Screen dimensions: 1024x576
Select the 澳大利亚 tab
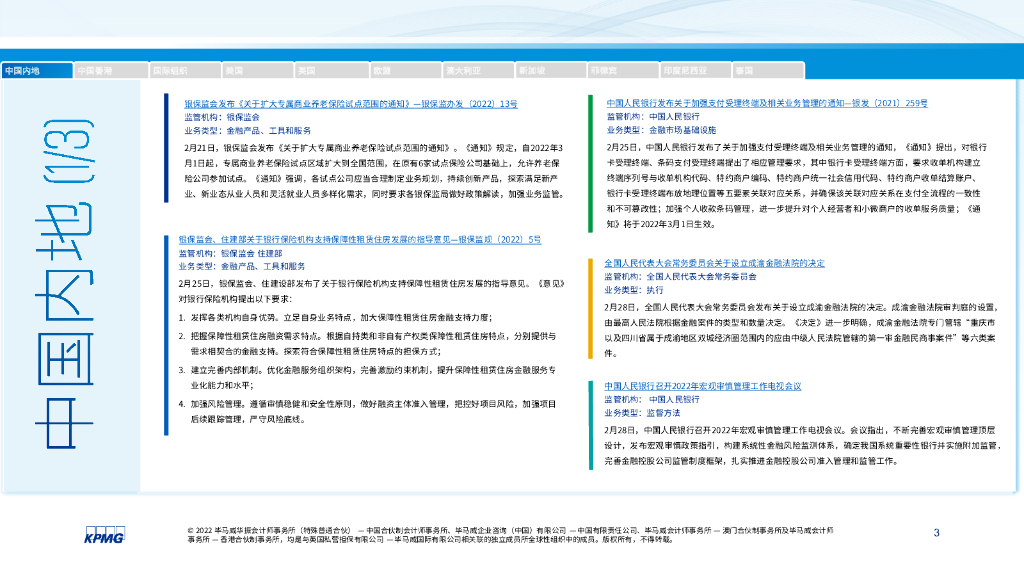[475, 71]
